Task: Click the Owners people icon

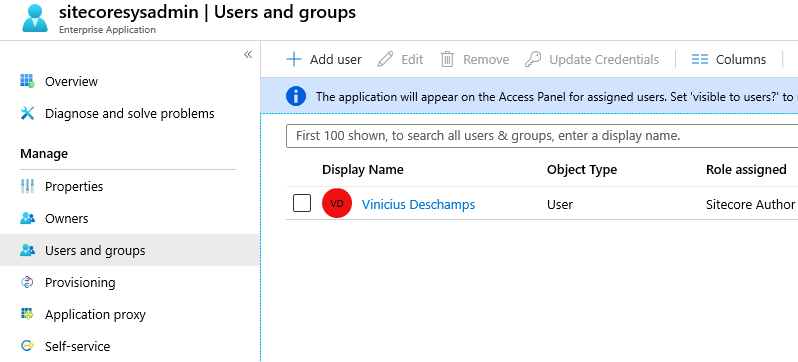Action: pyautogui.click(x=27, y=218)
